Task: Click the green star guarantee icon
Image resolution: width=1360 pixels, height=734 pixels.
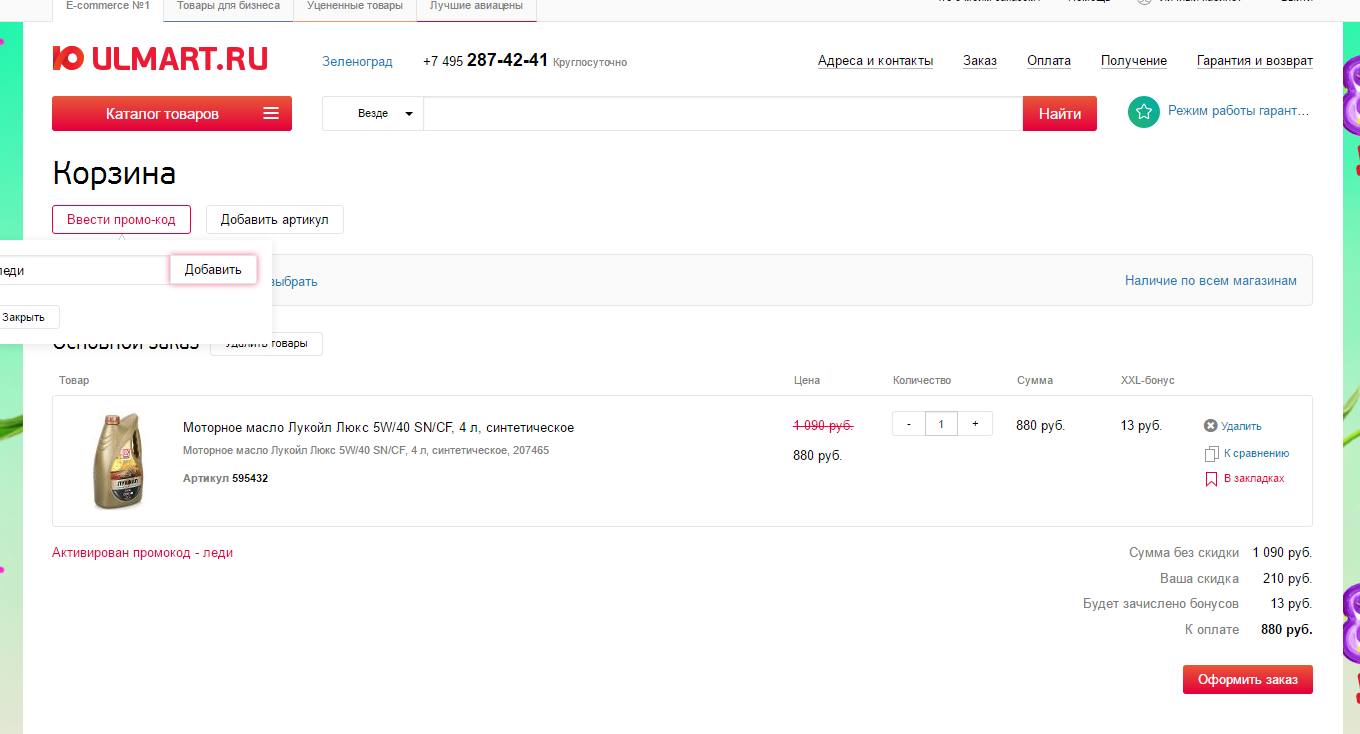Action: click(x=1143, y=112)
